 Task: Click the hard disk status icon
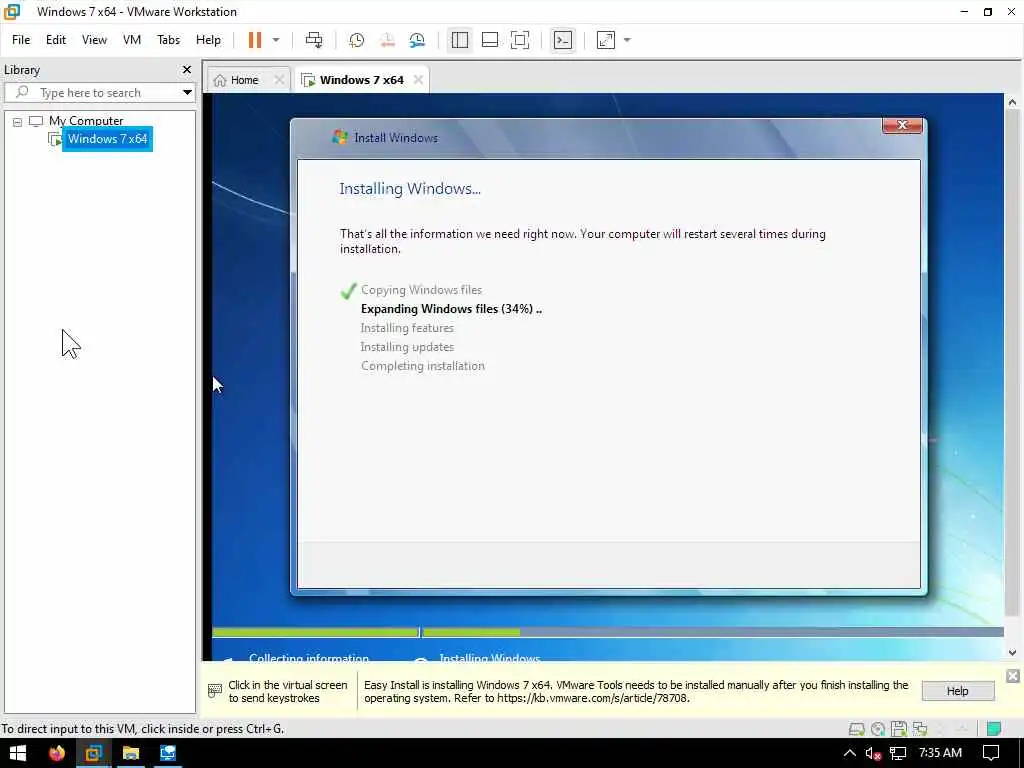856,729
